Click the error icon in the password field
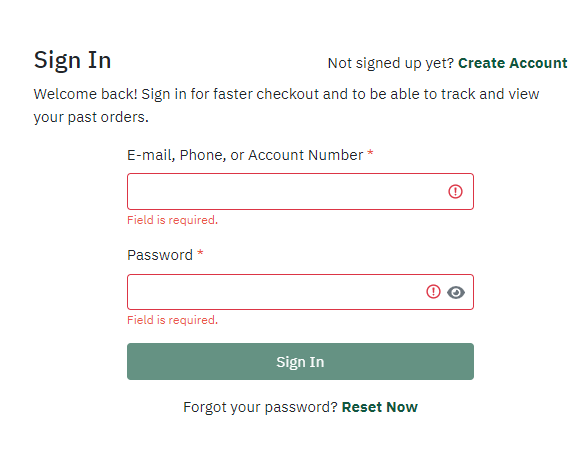The image size is (588, 467). point(433,291)
